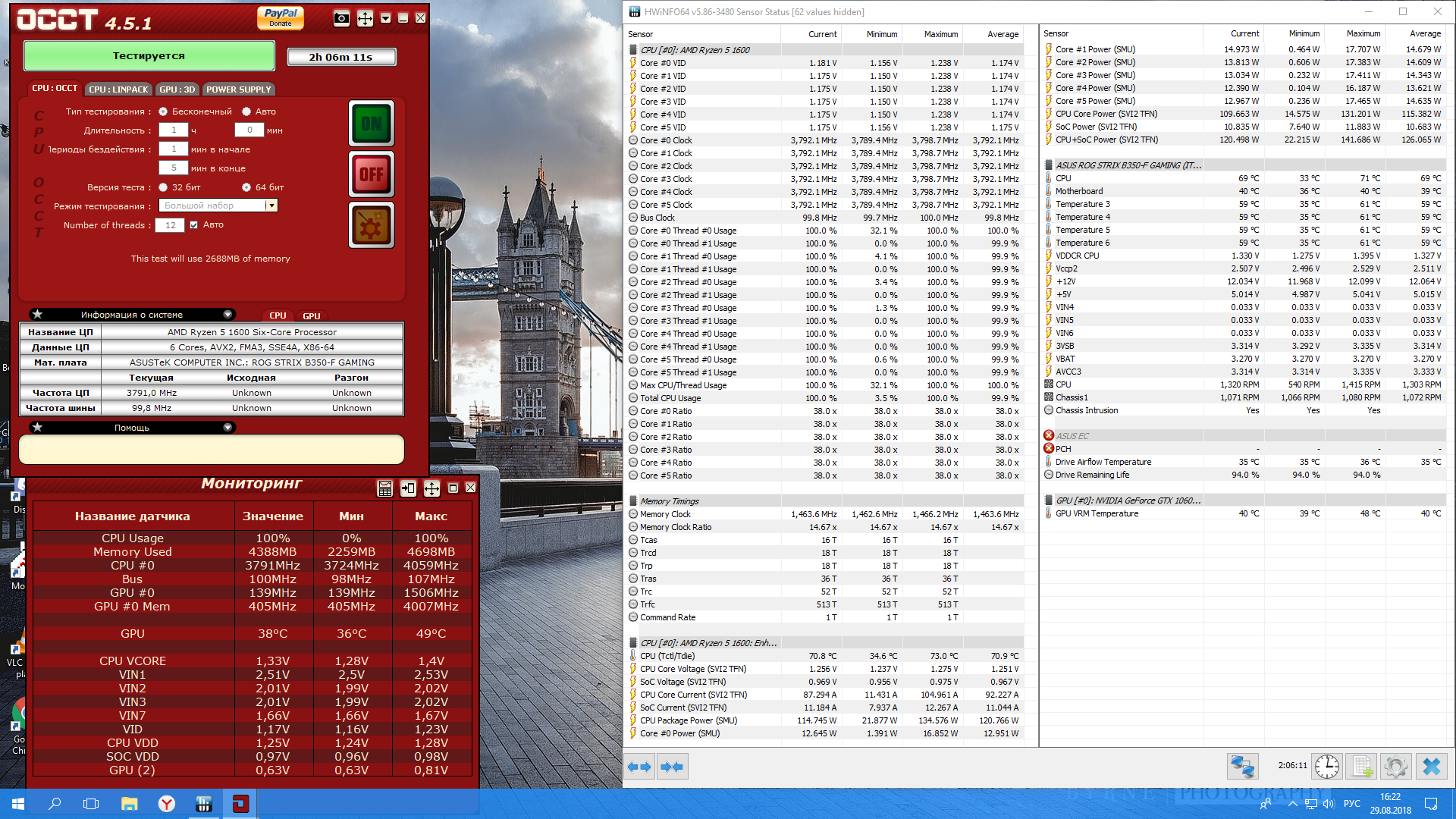Expand the Помощь section arrow
The height and width of the screenshot is (819, 1456).
(227, 428)
